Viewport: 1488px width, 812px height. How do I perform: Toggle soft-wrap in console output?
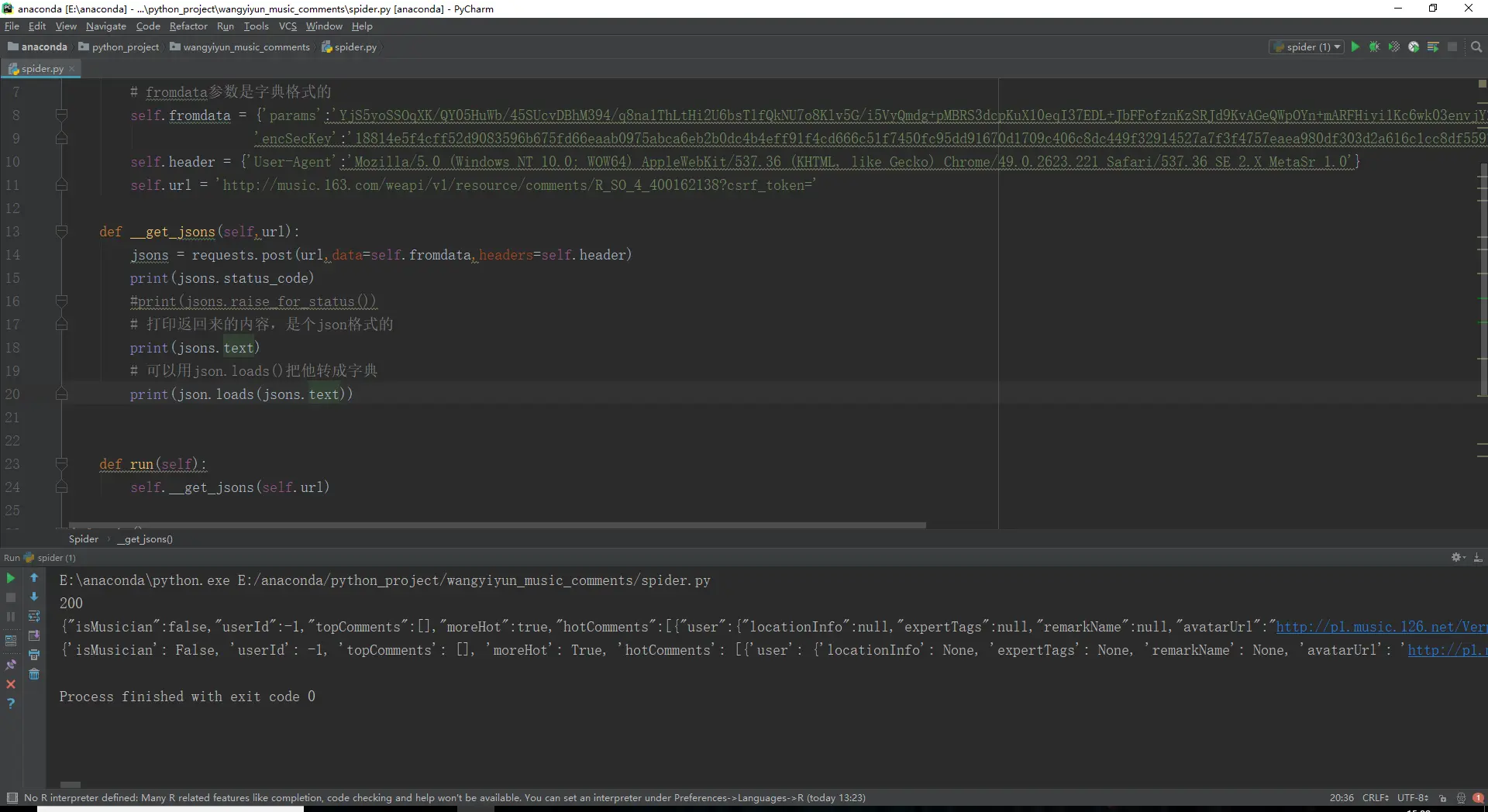coord(34,616)
